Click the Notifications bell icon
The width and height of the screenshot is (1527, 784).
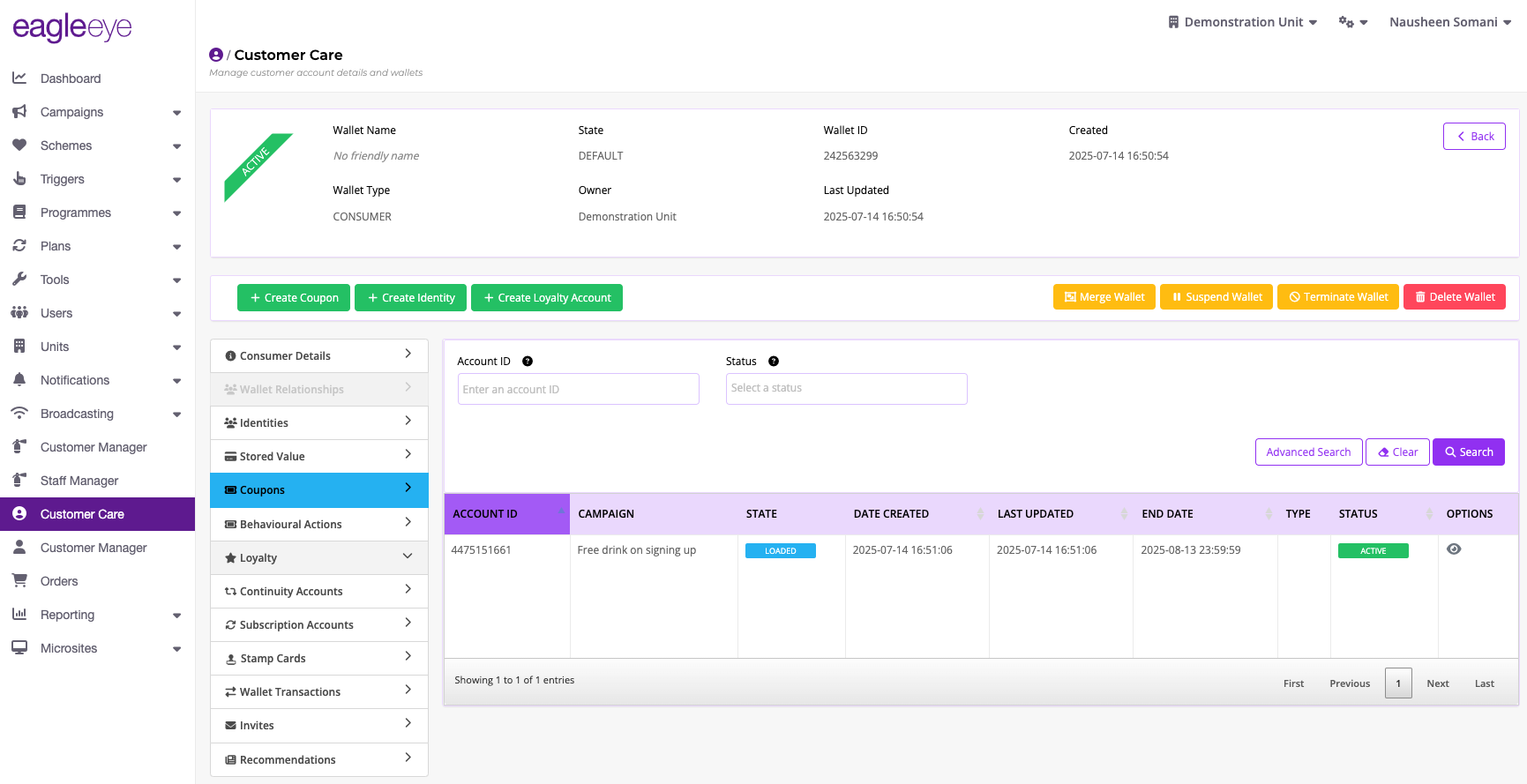point(19,380)
